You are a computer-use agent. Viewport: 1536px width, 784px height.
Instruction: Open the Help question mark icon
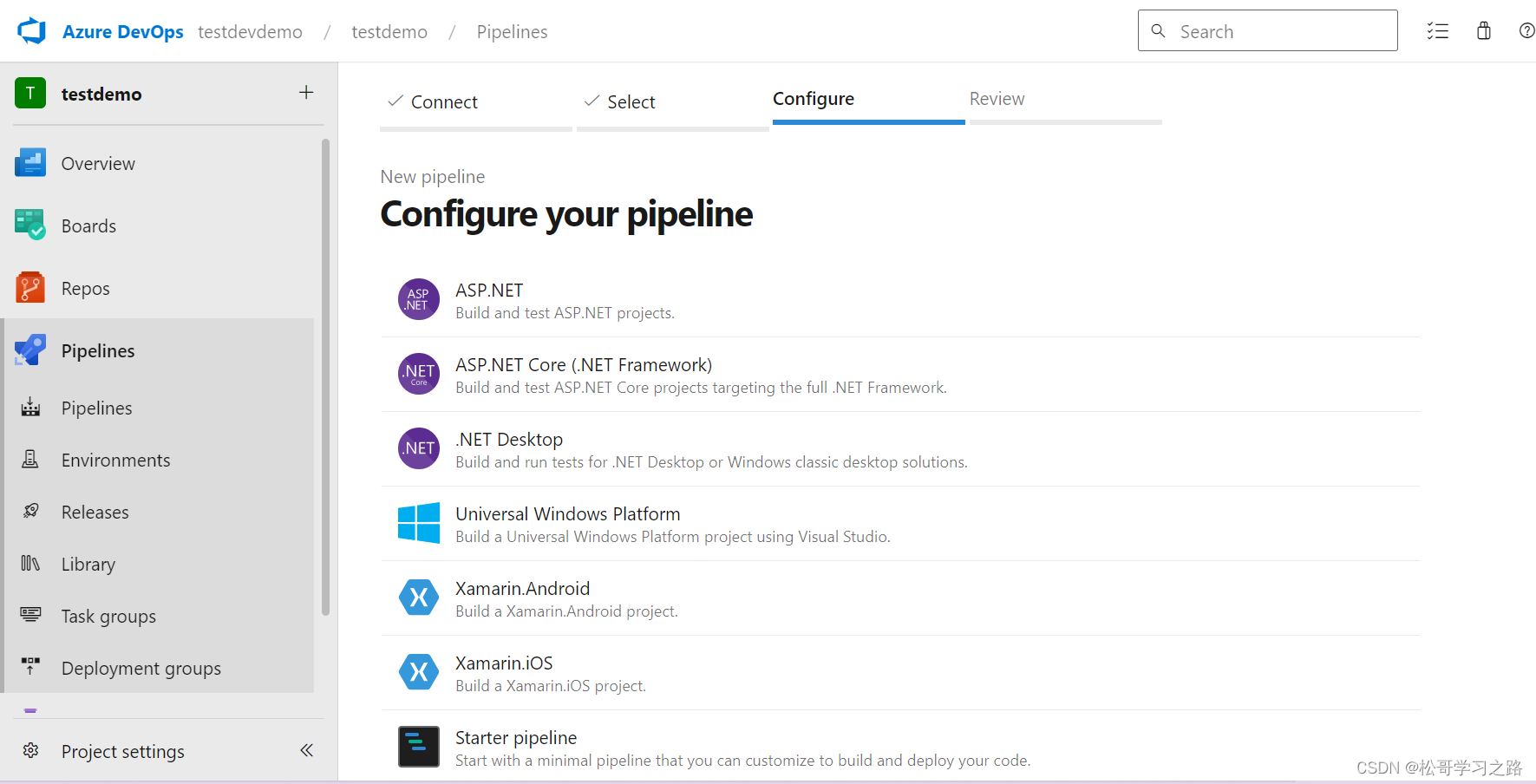click(x=1527, y=31)
